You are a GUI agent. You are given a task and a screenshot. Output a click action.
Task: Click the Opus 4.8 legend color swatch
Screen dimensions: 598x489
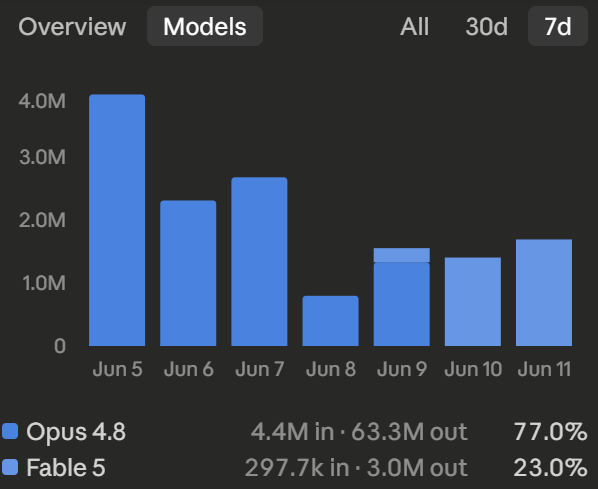pos(10,431)
